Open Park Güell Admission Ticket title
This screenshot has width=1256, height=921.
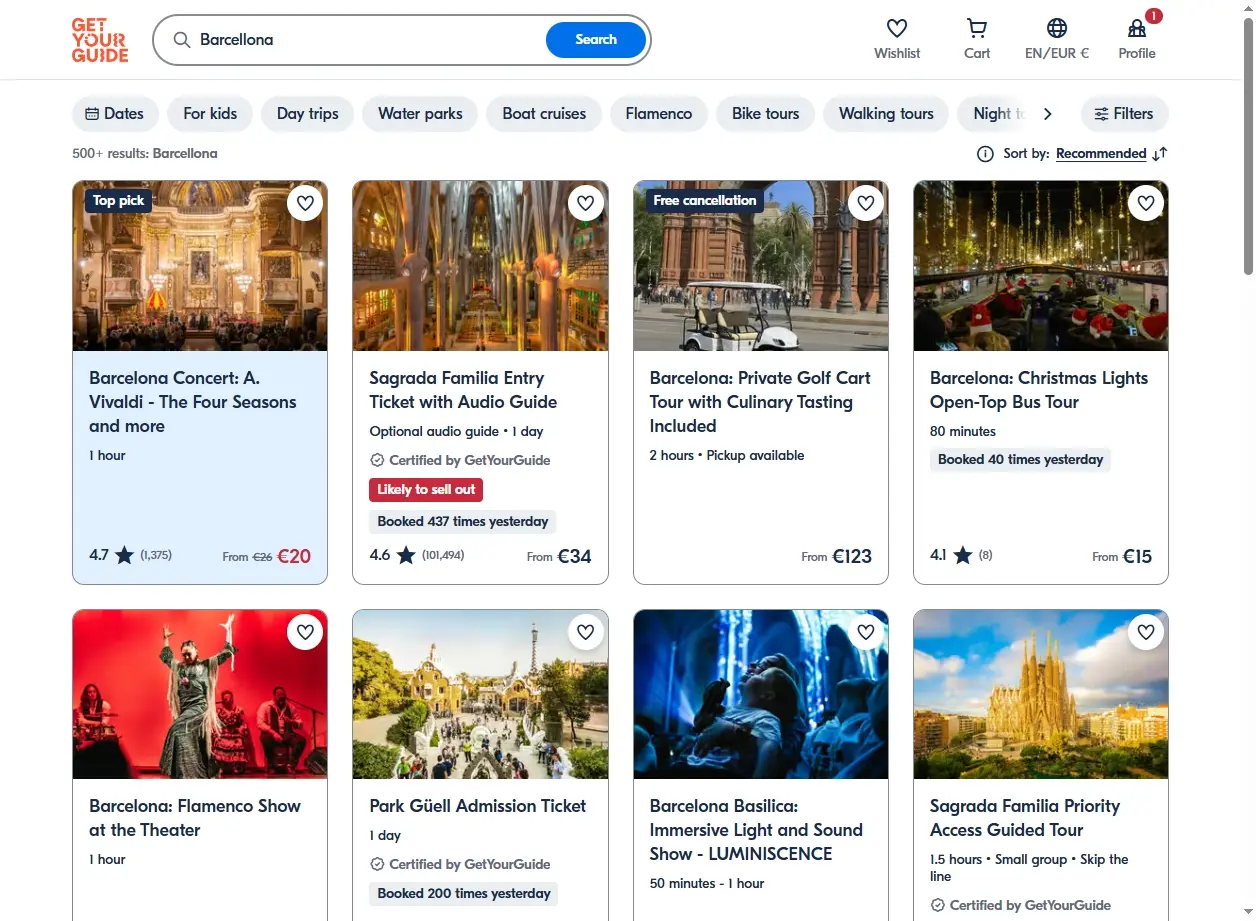478,806
